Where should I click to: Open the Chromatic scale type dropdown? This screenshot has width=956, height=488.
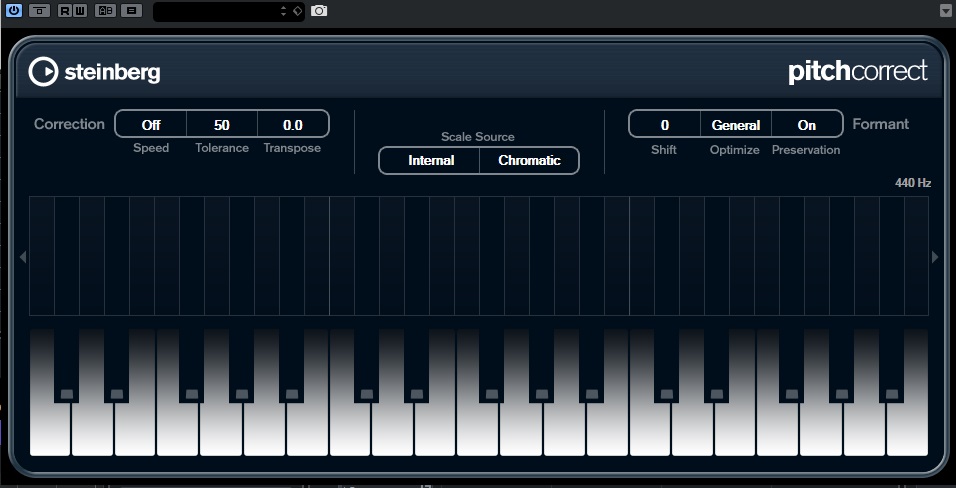tap(529, 160)
